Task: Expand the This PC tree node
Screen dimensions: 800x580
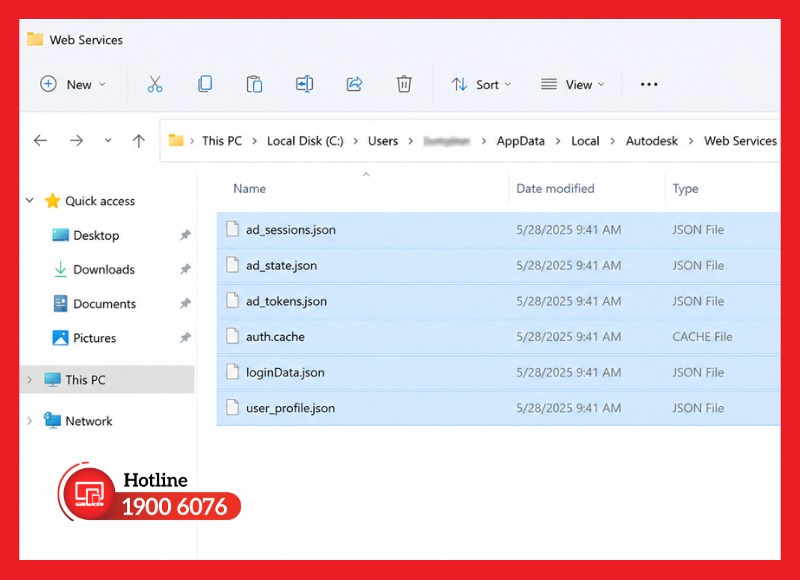Action: click(30, 380)
